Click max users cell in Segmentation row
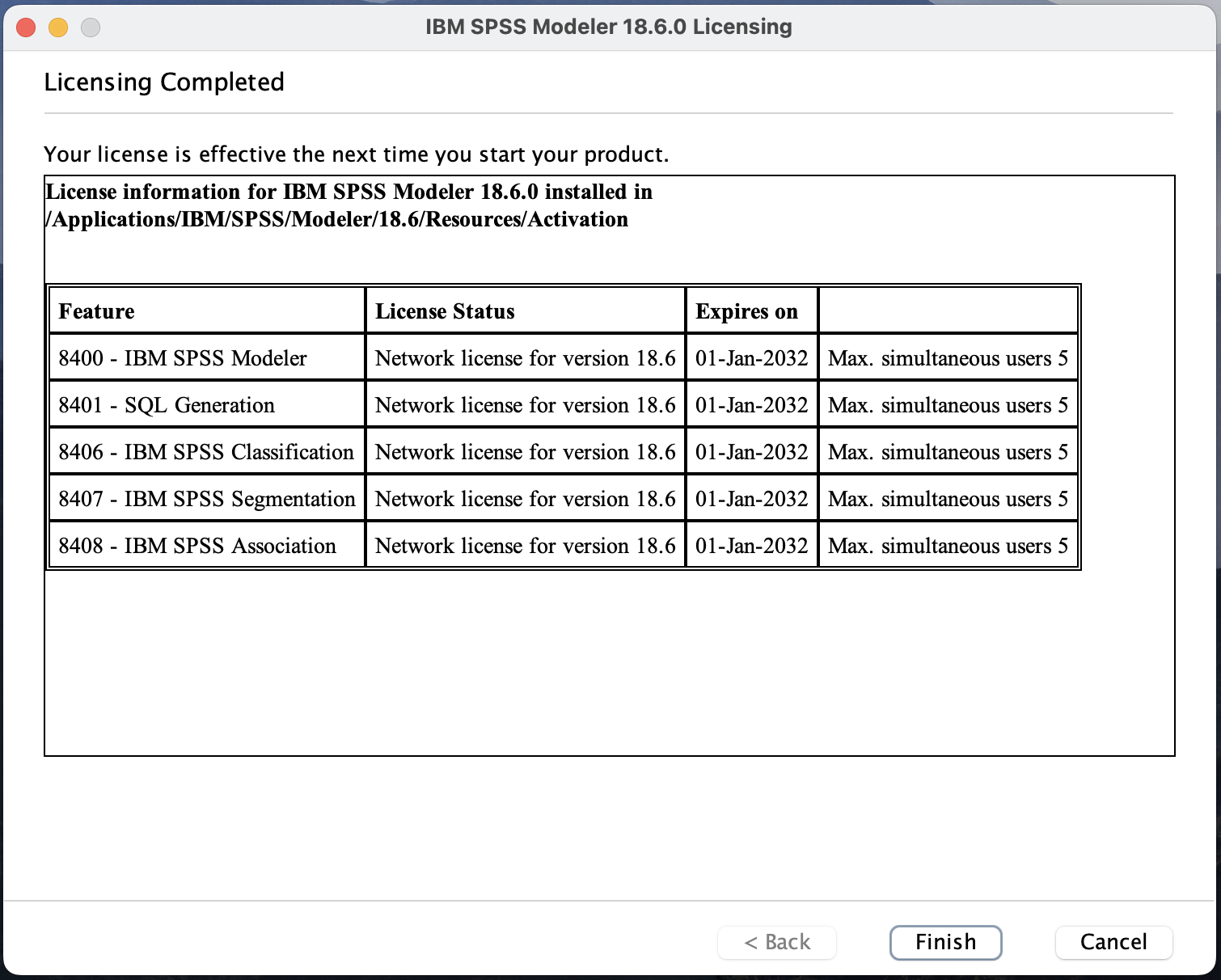Viewport: 1221px width, 980px height. [948, 499]
